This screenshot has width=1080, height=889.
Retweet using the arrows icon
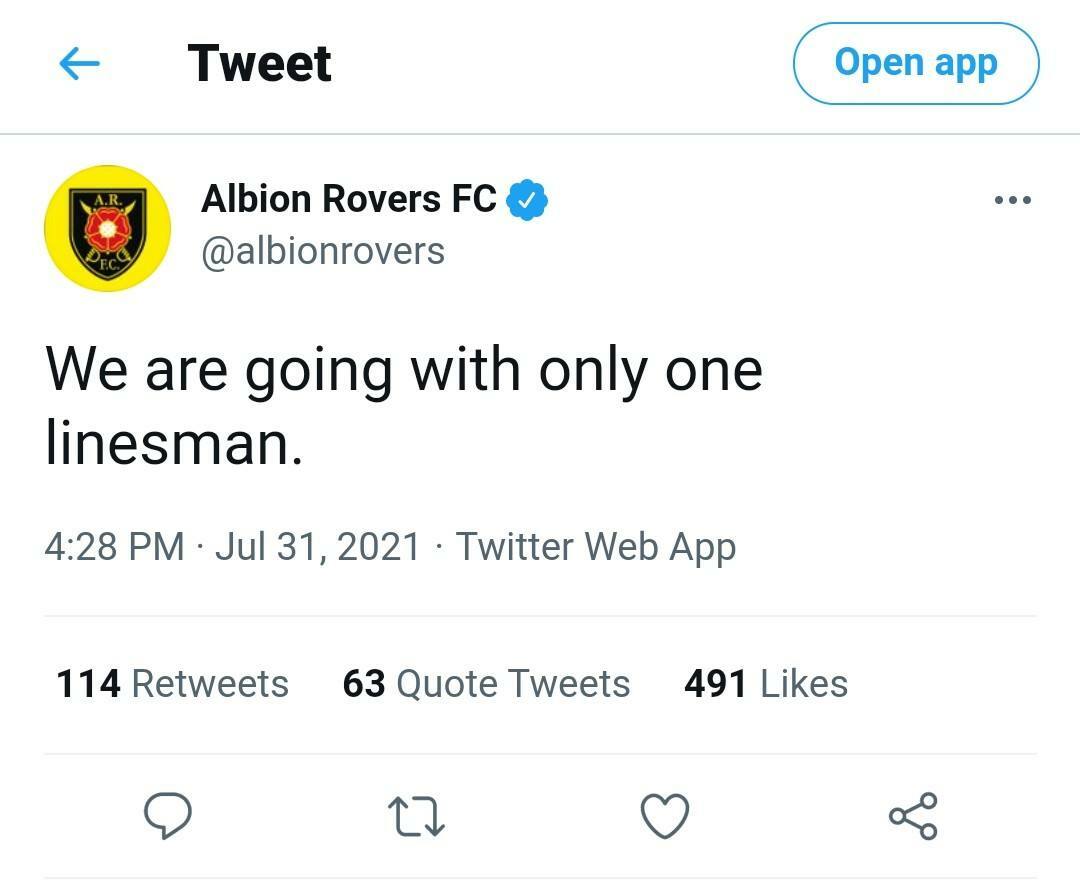[x=416, y=816]
